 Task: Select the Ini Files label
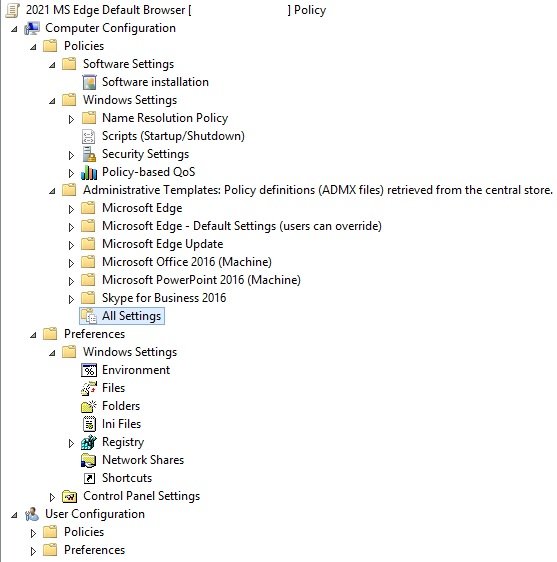(x=122, y=424)
